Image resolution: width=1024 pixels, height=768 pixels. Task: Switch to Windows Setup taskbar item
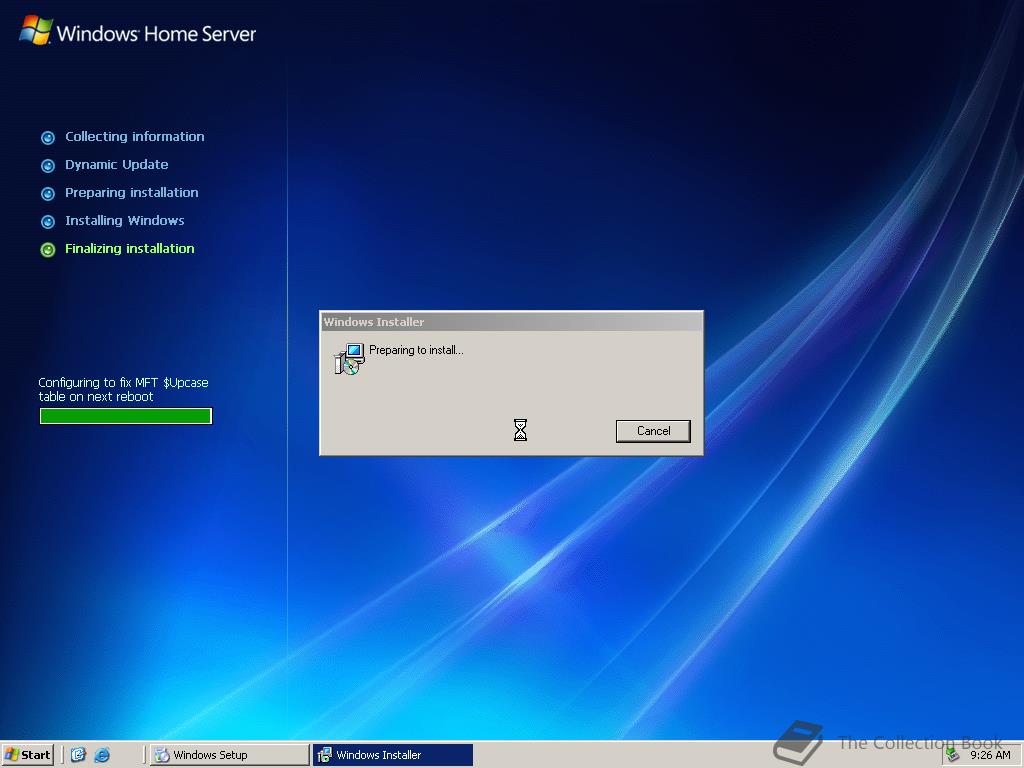click(x=229, y=755)
